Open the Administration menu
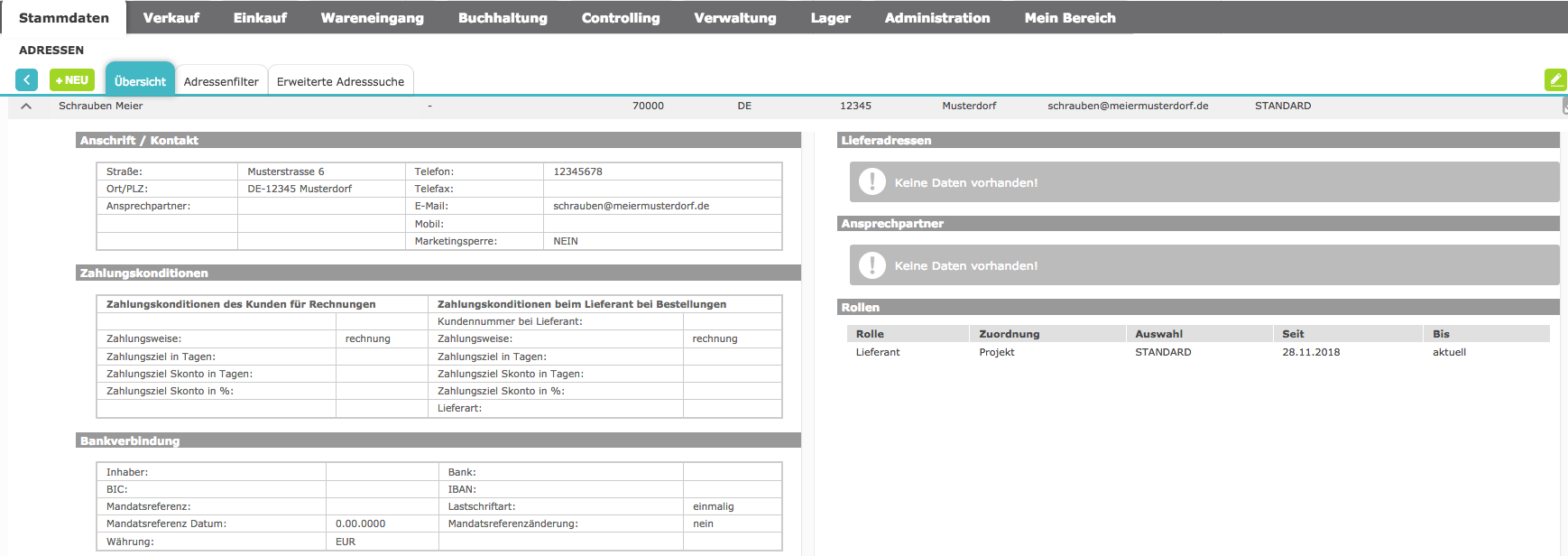Image resolution: width=1568 pixels, height=556 pixels. pyautogui.click(x=936, y=18)
